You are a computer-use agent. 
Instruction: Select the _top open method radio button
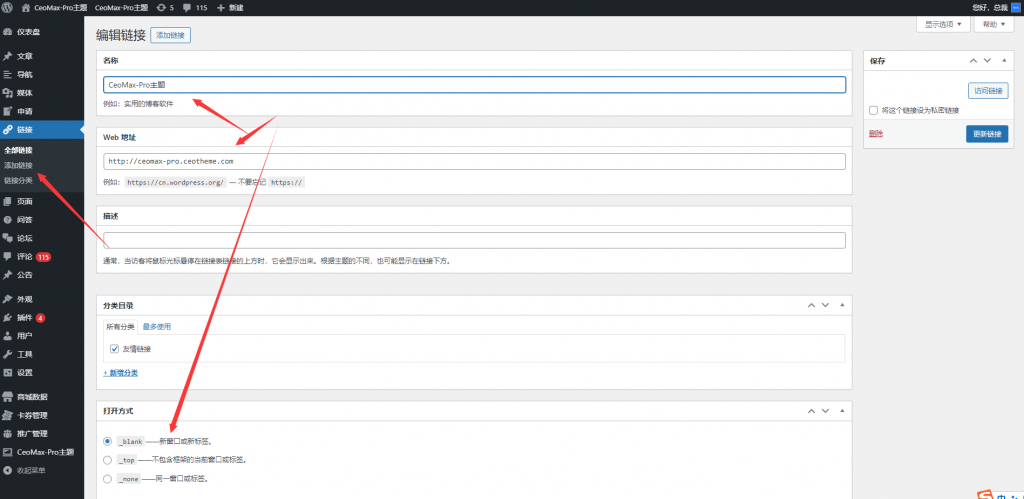[108, 460]
